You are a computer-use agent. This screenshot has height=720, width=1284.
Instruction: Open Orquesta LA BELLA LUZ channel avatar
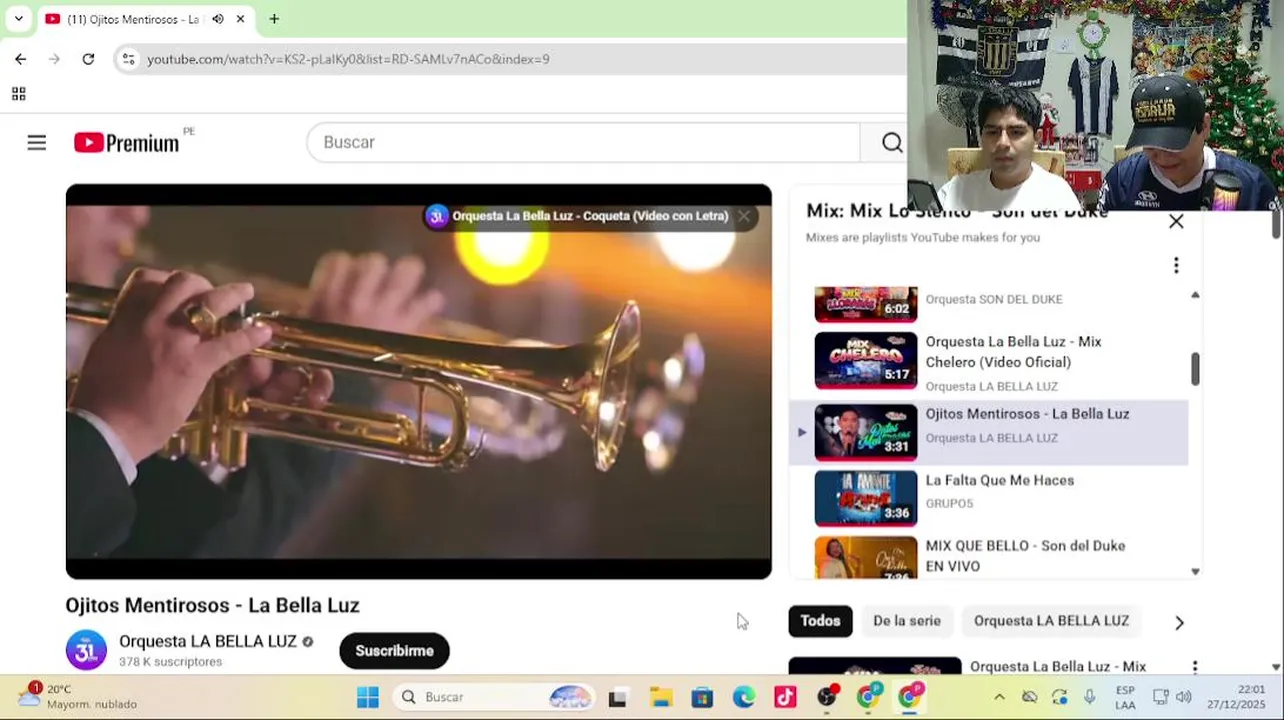(x=86, y=650)
